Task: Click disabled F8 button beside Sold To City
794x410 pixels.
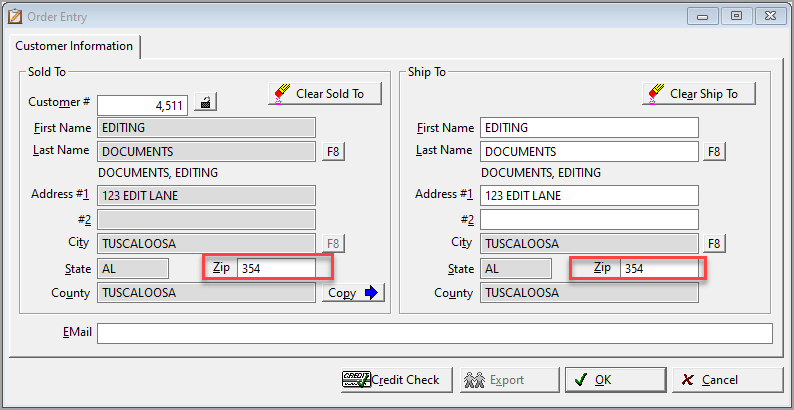Action: [x=333, y=243]
